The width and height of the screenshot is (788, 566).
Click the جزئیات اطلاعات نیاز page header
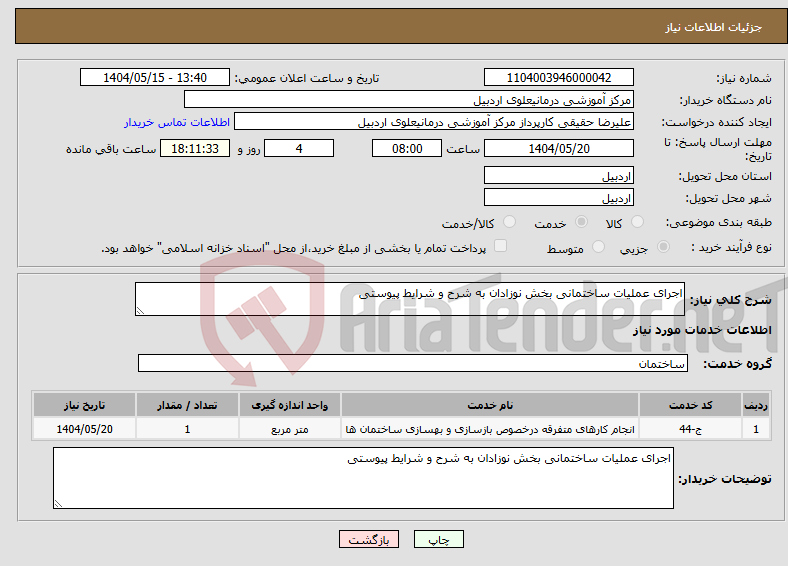[713, 27]
